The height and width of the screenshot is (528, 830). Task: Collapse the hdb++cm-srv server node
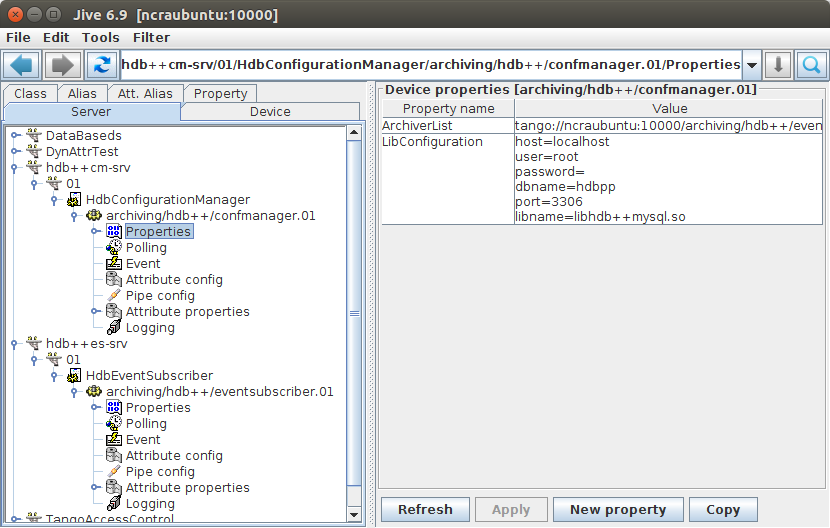point(14,168)
